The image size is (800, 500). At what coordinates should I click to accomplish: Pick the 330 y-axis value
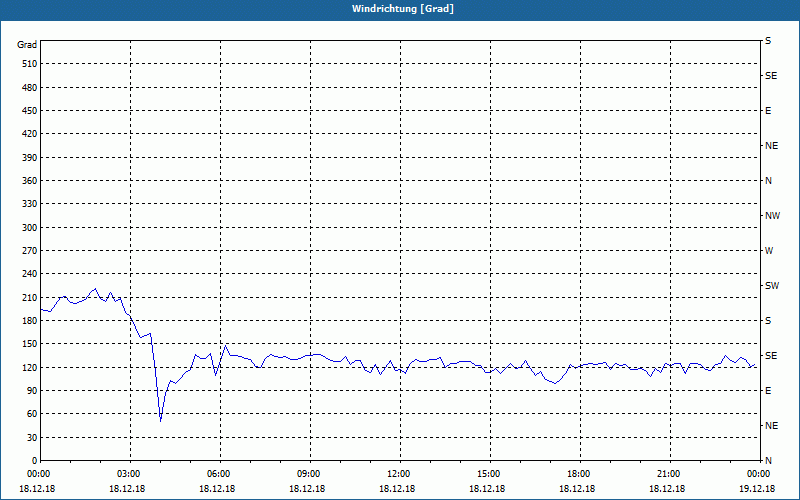[x=30, y=204]
